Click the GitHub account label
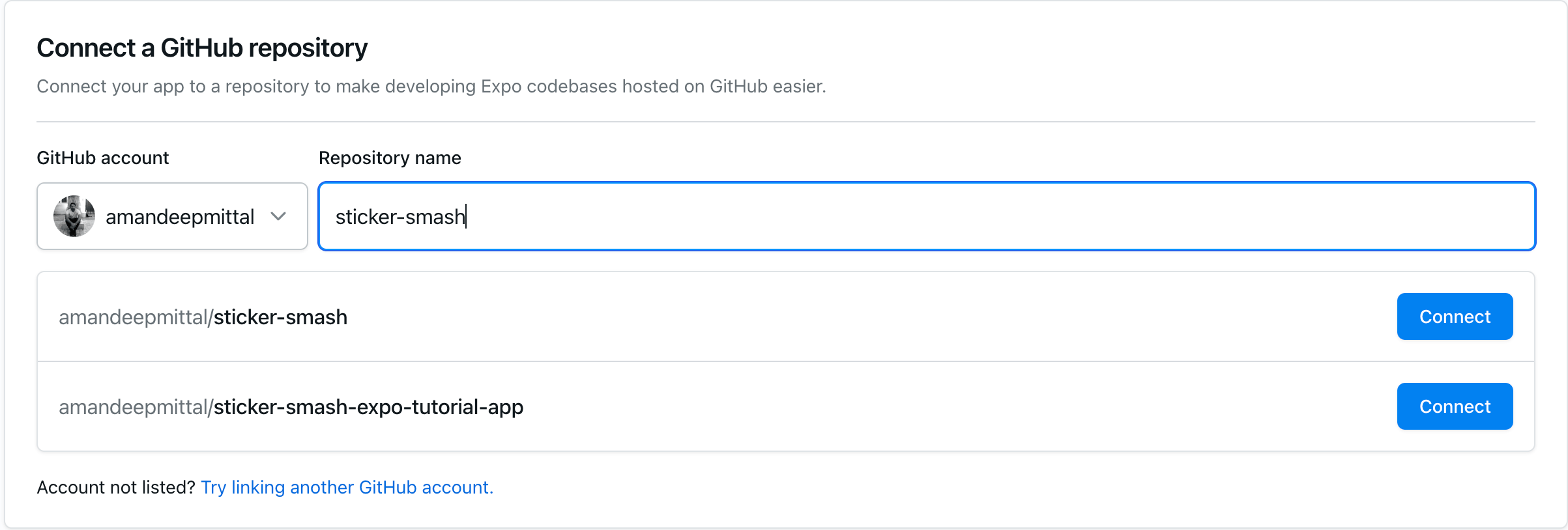Image resolution: width=1568 pixels, height=530 pixels. click(102, 157)
